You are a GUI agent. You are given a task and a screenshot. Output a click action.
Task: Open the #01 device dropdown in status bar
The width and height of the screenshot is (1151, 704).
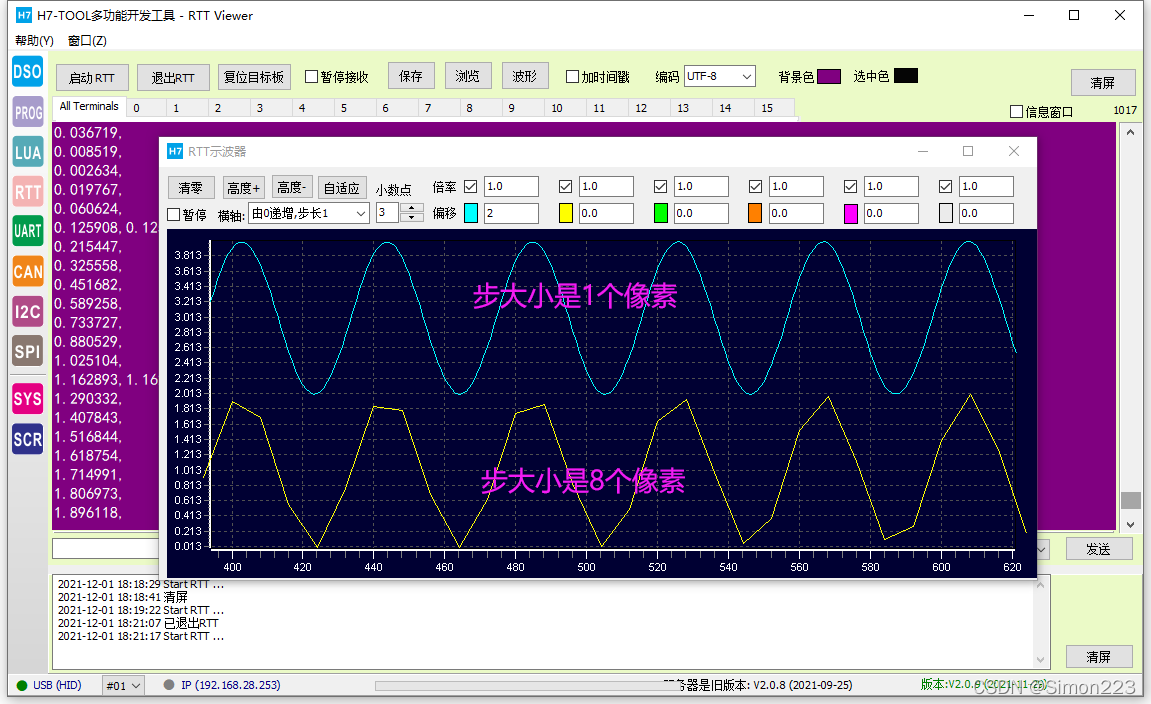(123, 686)
